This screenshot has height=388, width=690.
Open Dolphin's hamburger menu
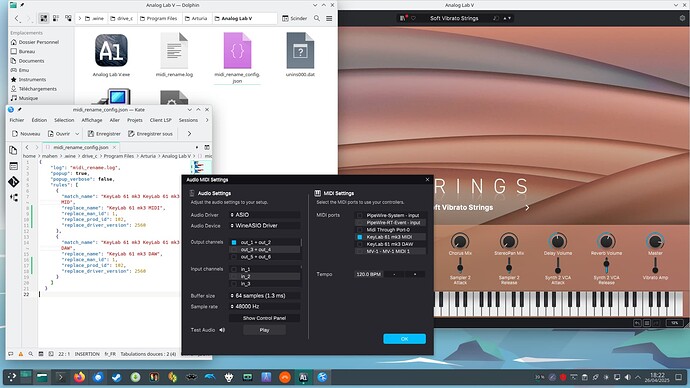[329, 18]
